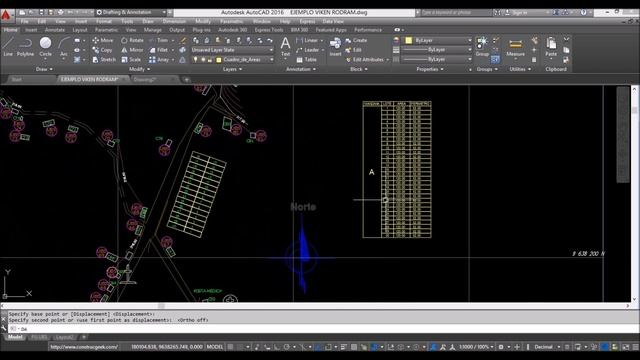Toggle the layer on/off lightbulb icon

point(196,60)
